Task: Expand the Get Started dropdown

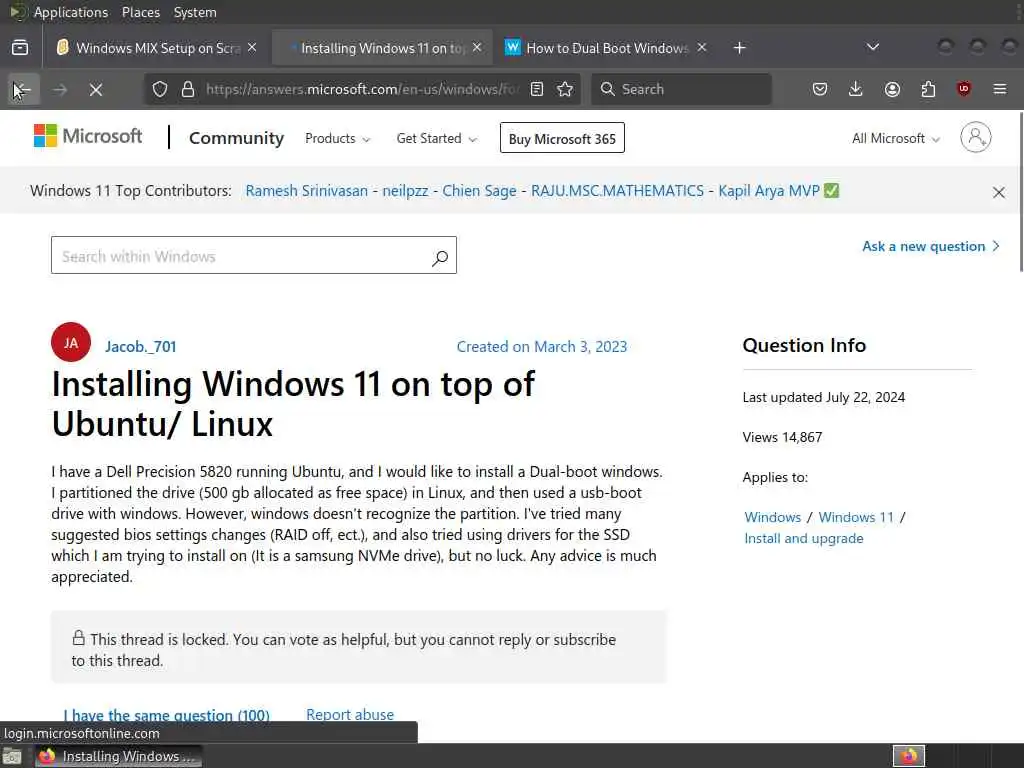Action: [x=436, y=138]
